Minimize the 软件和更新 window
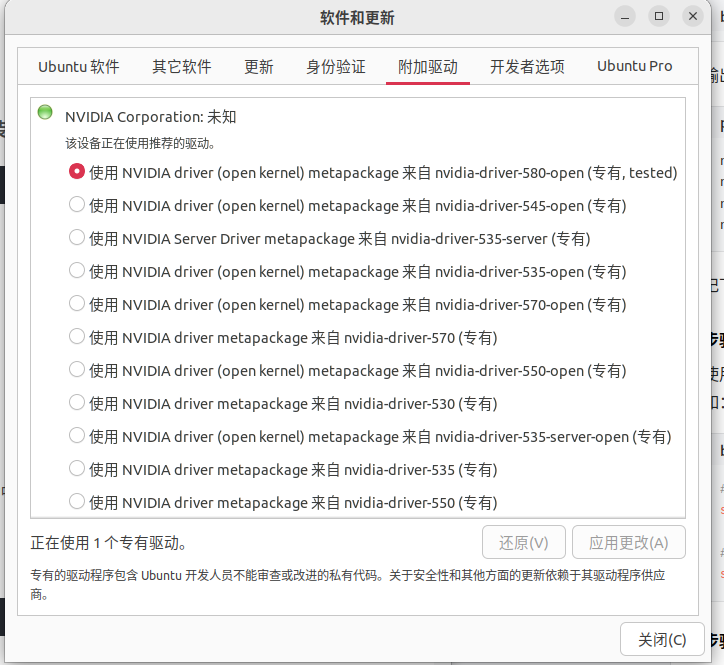Viewport: 724px width, 665px height. tap(625, 17)
